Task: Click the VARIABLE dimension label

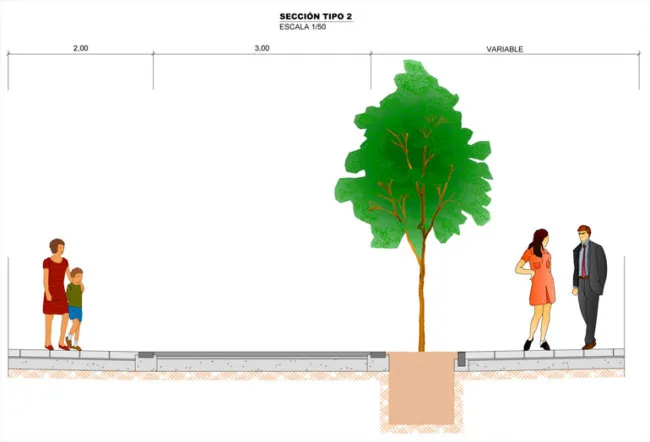Action: point(504,49)
